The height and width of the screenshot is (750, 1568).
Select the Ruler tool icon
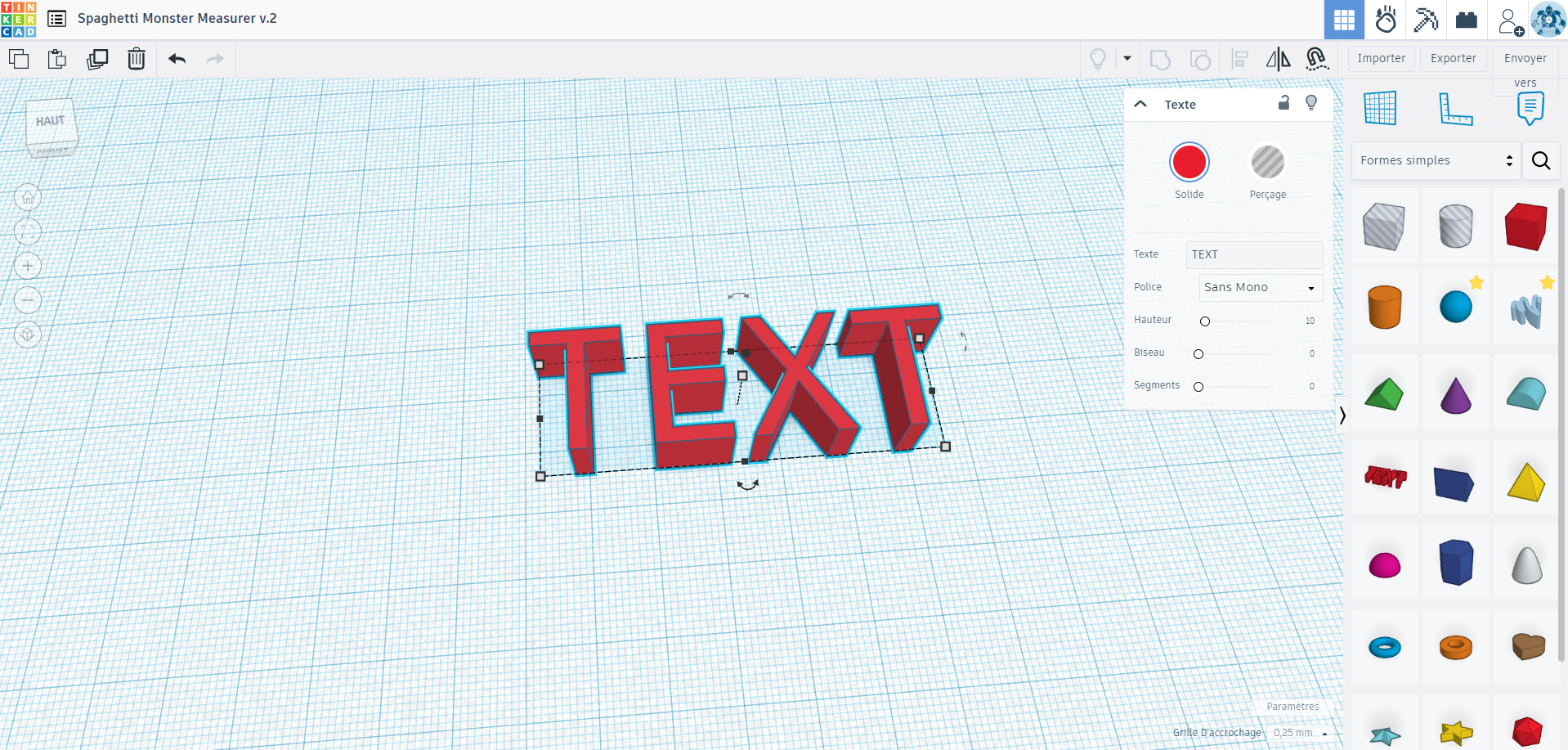coord(1455,109)
